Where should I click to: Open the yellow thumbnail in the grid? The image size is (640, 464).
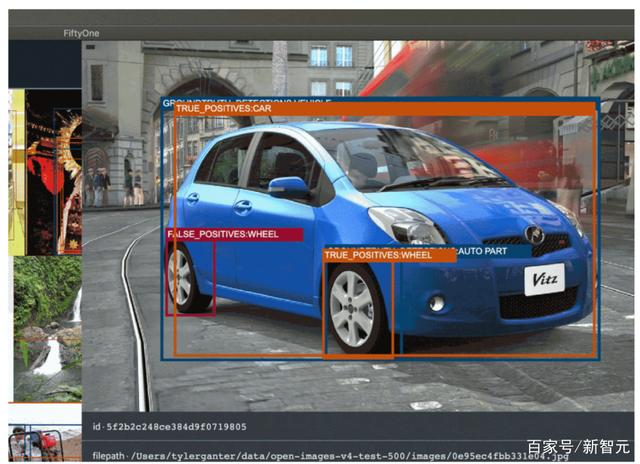tap(17, 172)
